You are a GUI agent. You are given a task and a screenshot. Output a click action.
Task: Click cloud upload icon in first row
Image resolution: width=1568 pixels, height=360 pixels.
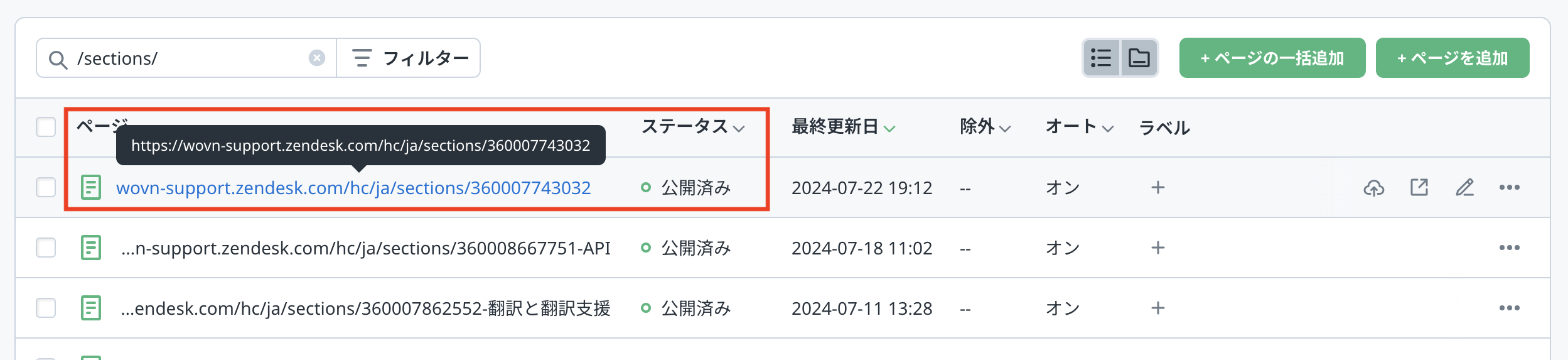(x=1374, y=187)
